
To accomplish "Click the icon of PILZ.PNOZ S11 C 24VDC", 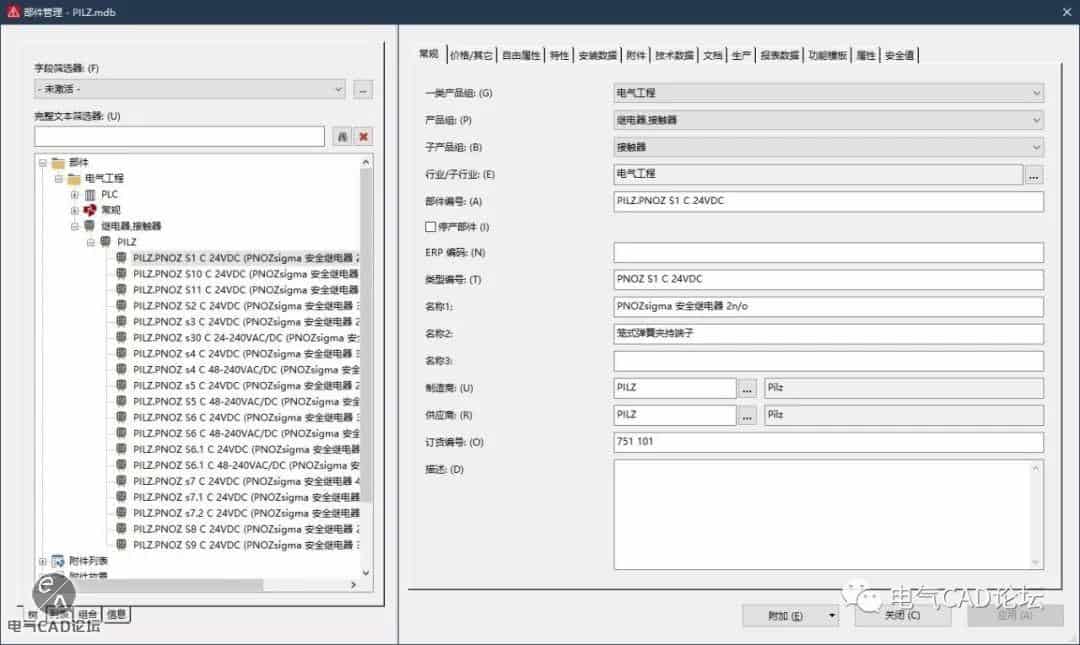I will (121, 289).
